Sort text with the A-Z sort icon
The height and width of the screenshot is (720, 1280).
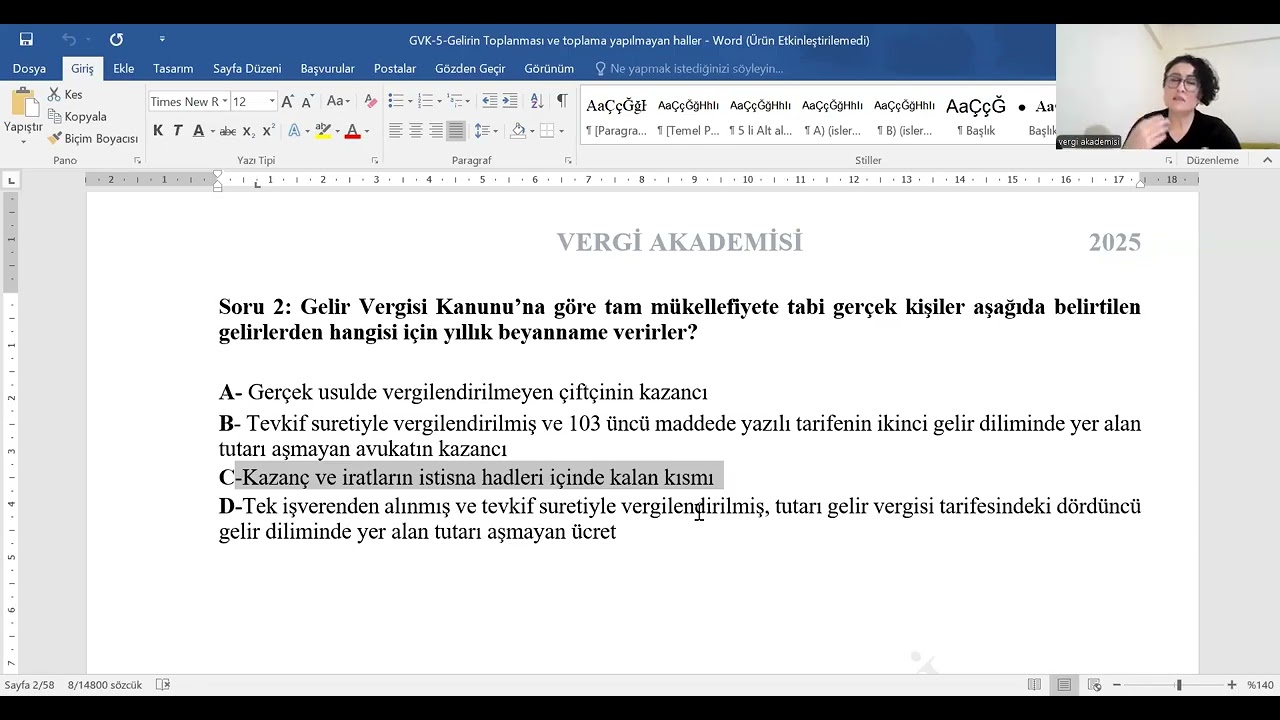[536, 102]
